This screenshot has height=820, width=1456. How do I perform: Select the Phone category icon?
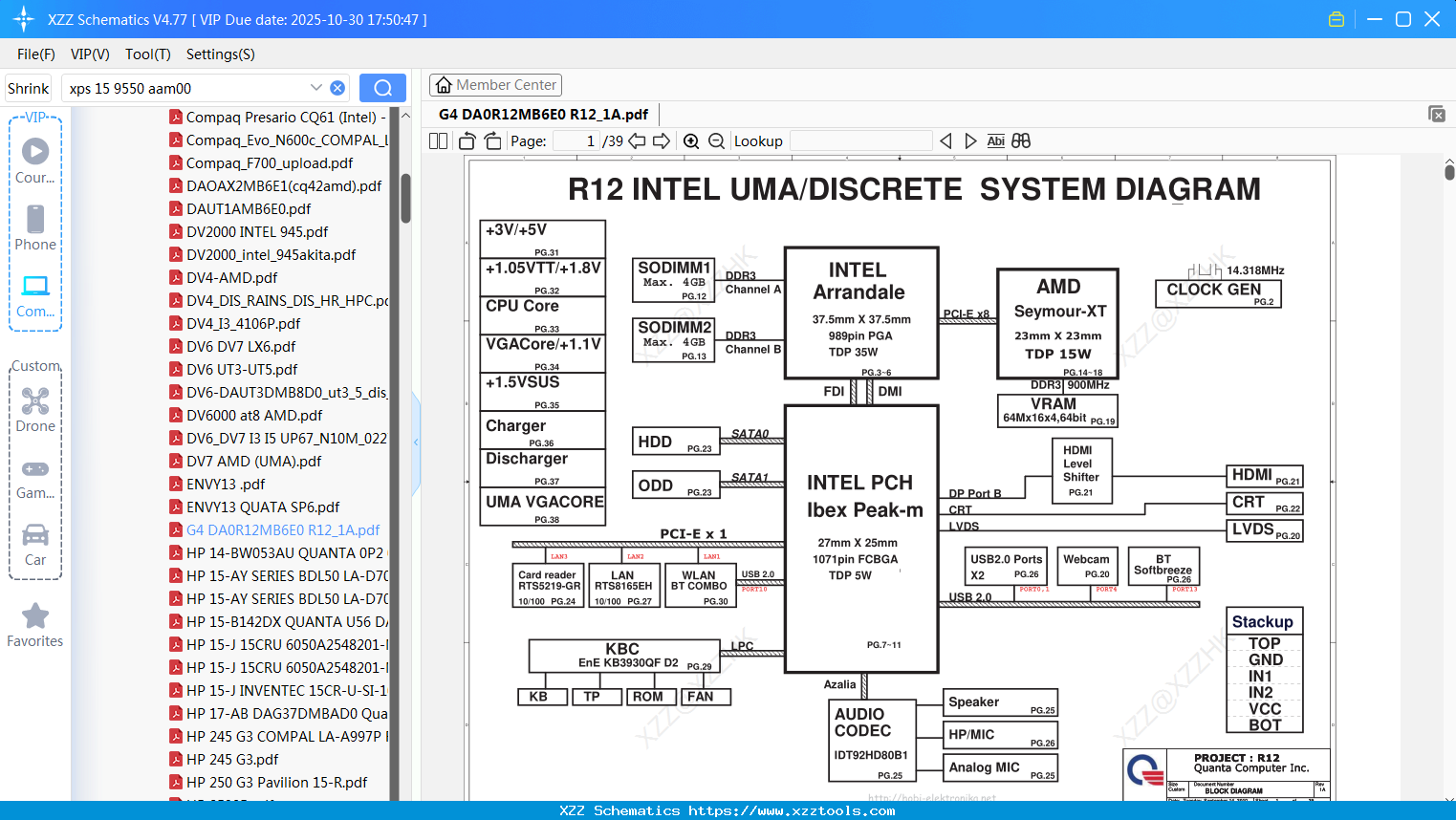tap(35, 228)
